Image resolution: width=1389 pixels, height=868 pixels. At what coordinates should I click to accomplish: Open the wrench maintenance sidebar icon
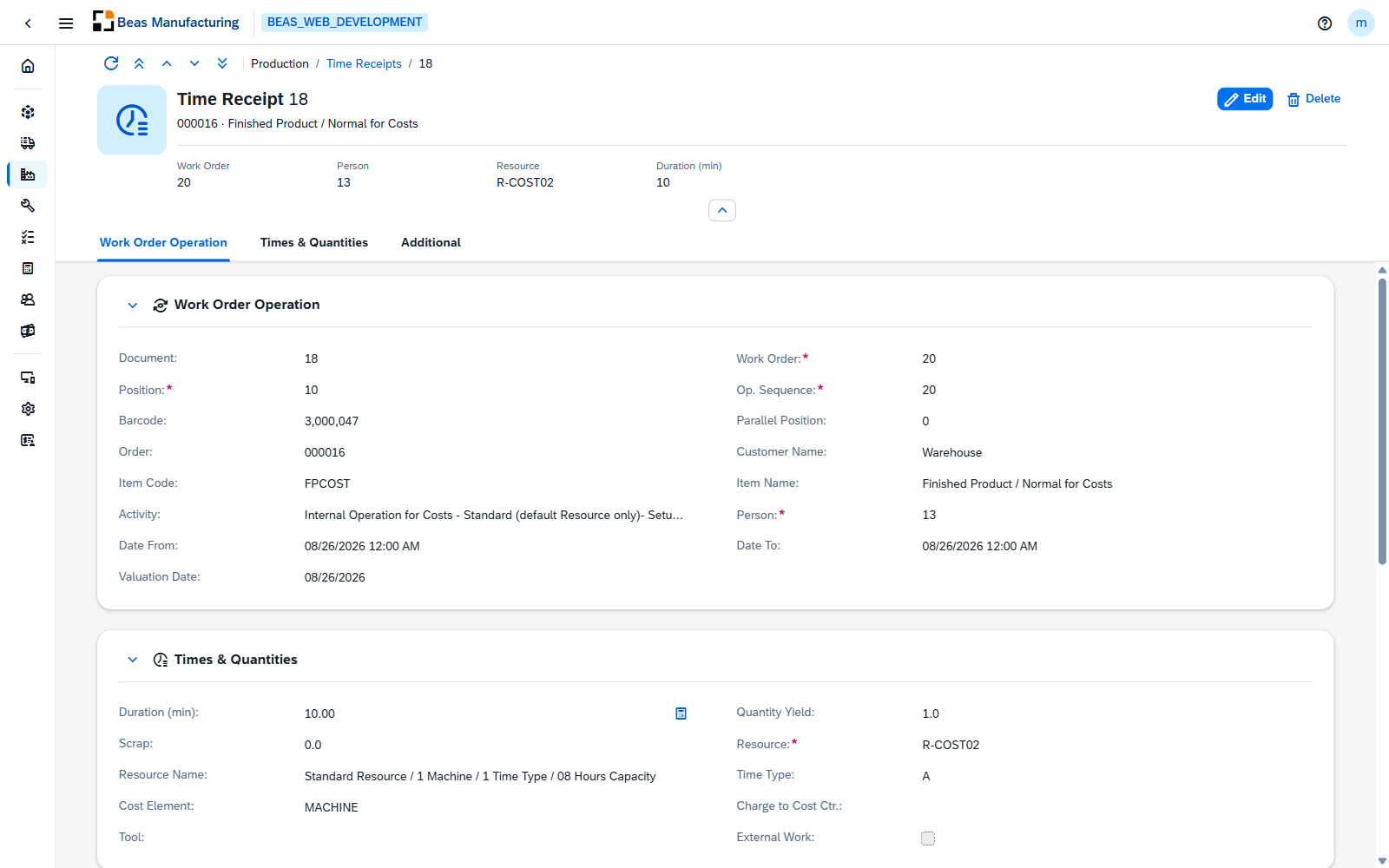tap(28, 206)
